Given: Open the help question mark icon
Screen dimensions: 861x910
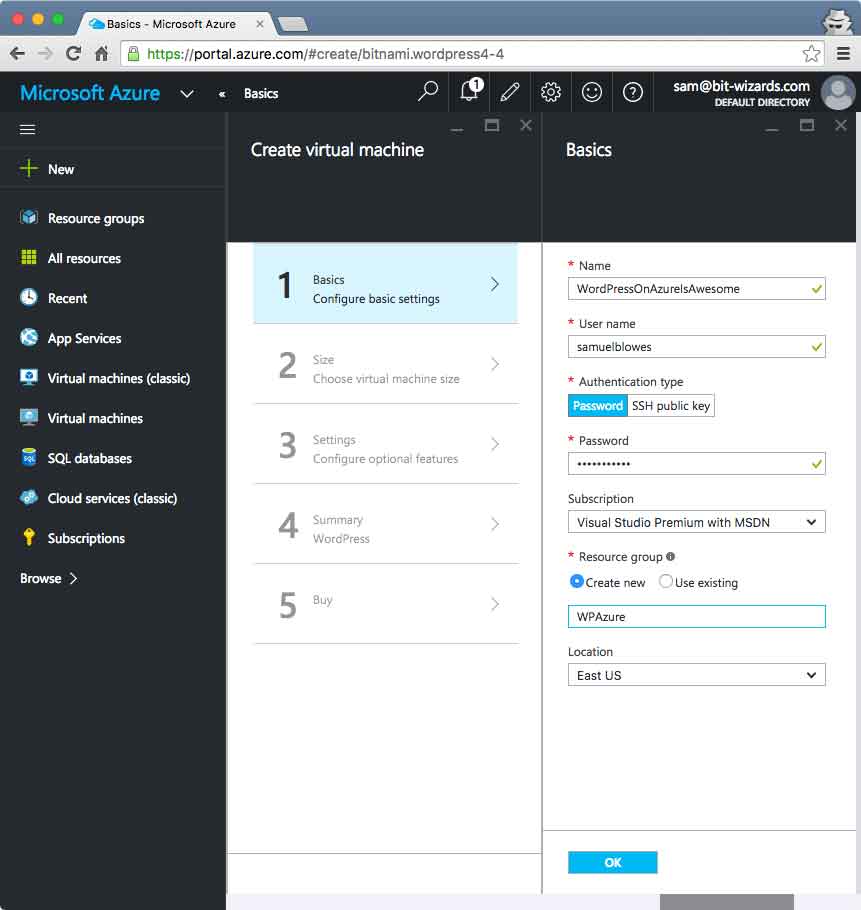Looking at the screenshot, I should tap(632, 92).
